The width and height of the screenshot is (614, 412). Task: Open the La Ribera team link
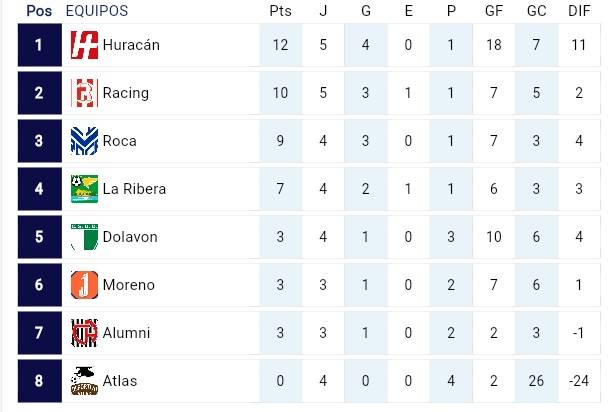134,189
